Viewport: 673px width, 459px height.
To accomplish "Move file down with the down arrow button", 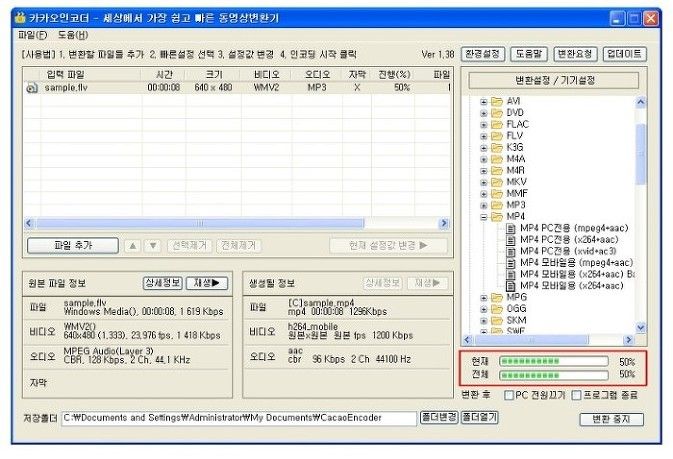I will (x=153, y=246).
